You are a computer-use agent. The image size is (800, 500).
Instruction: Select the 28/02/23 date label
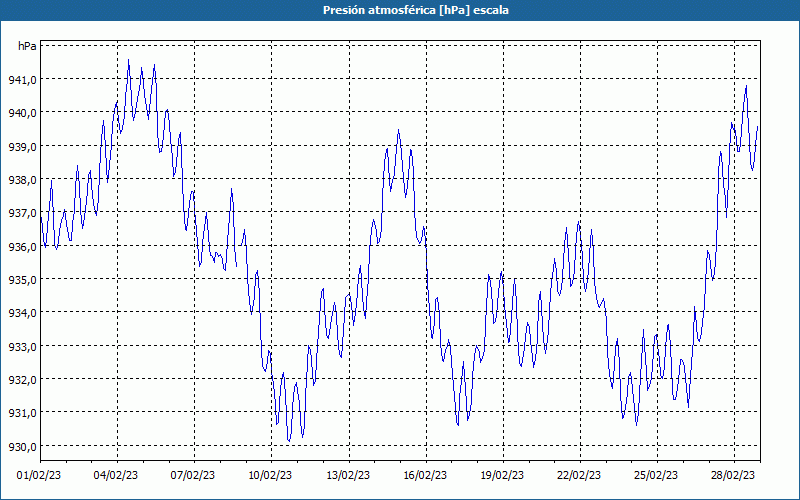733,476
